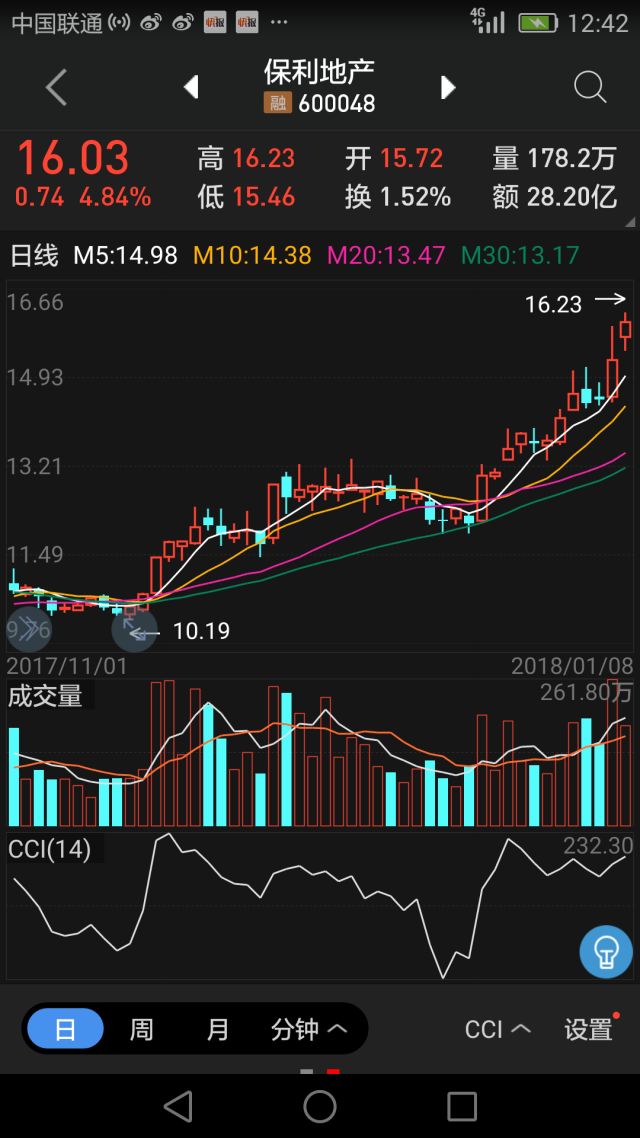This screenshot has width=640, height=1138.
Task: Tap stock code 600048
Action: point(337,103)
